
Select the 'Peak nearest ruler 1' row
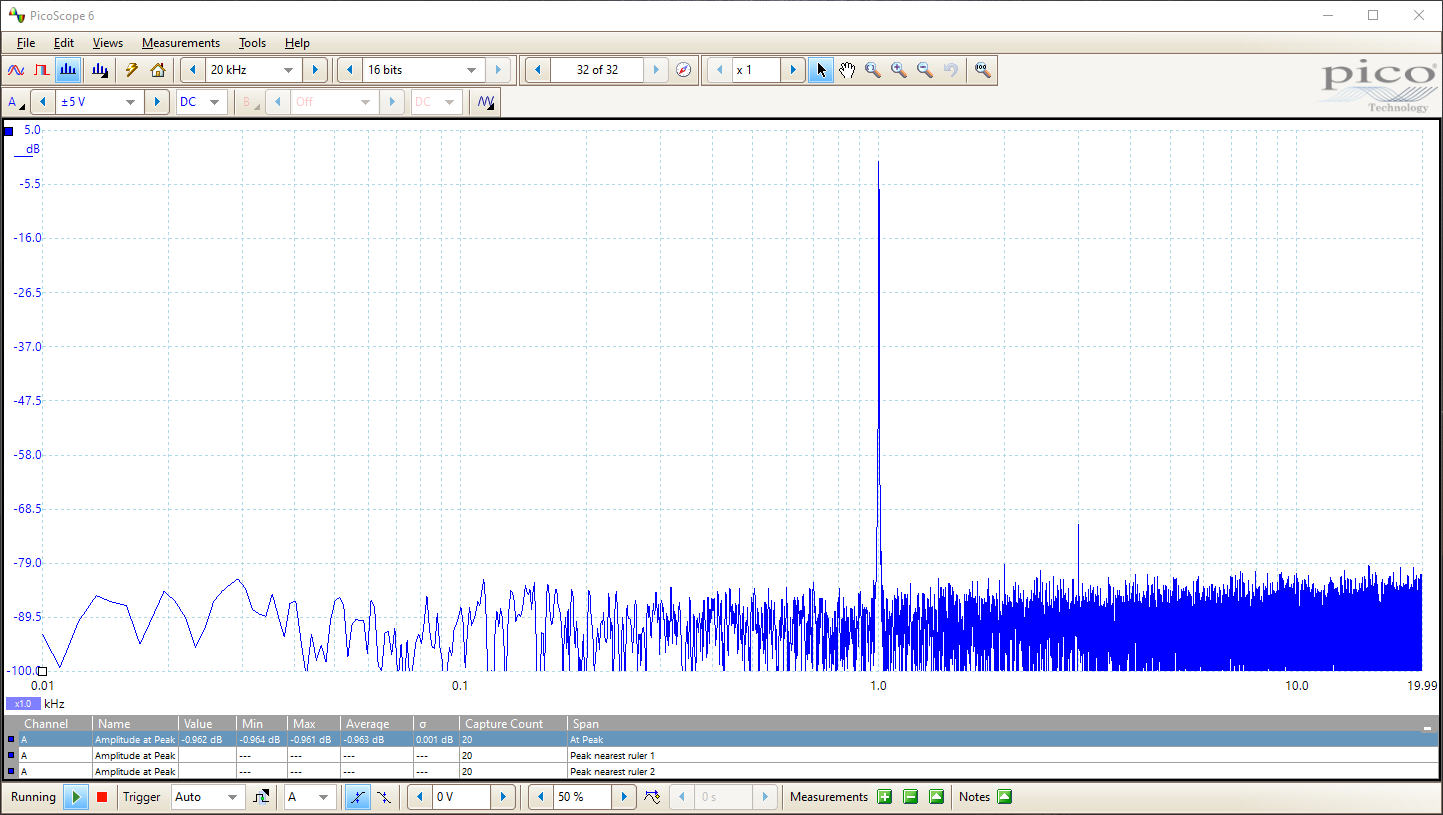point(720,756)
